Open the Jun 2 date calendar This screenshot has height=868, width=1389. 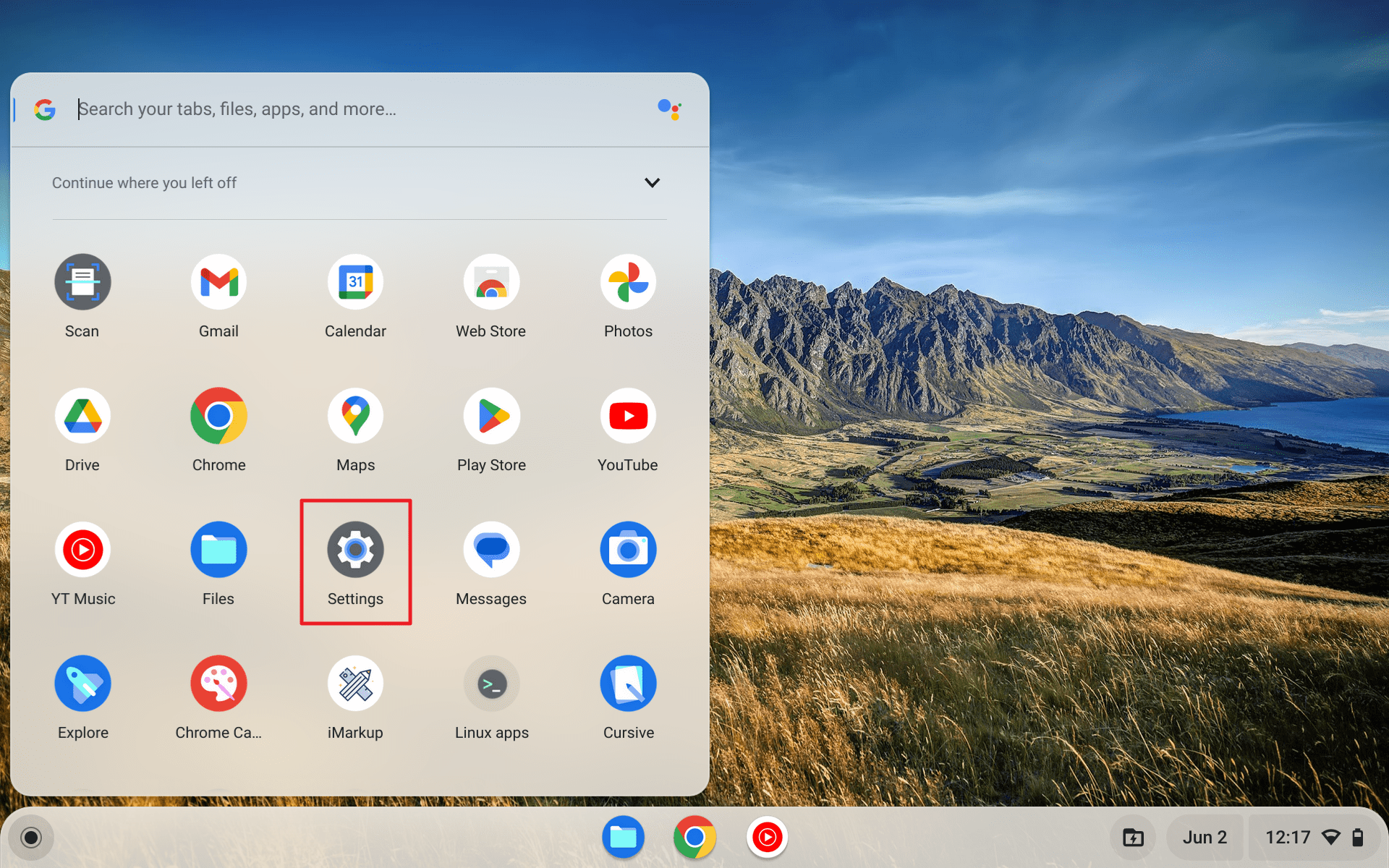point(1205,838)
